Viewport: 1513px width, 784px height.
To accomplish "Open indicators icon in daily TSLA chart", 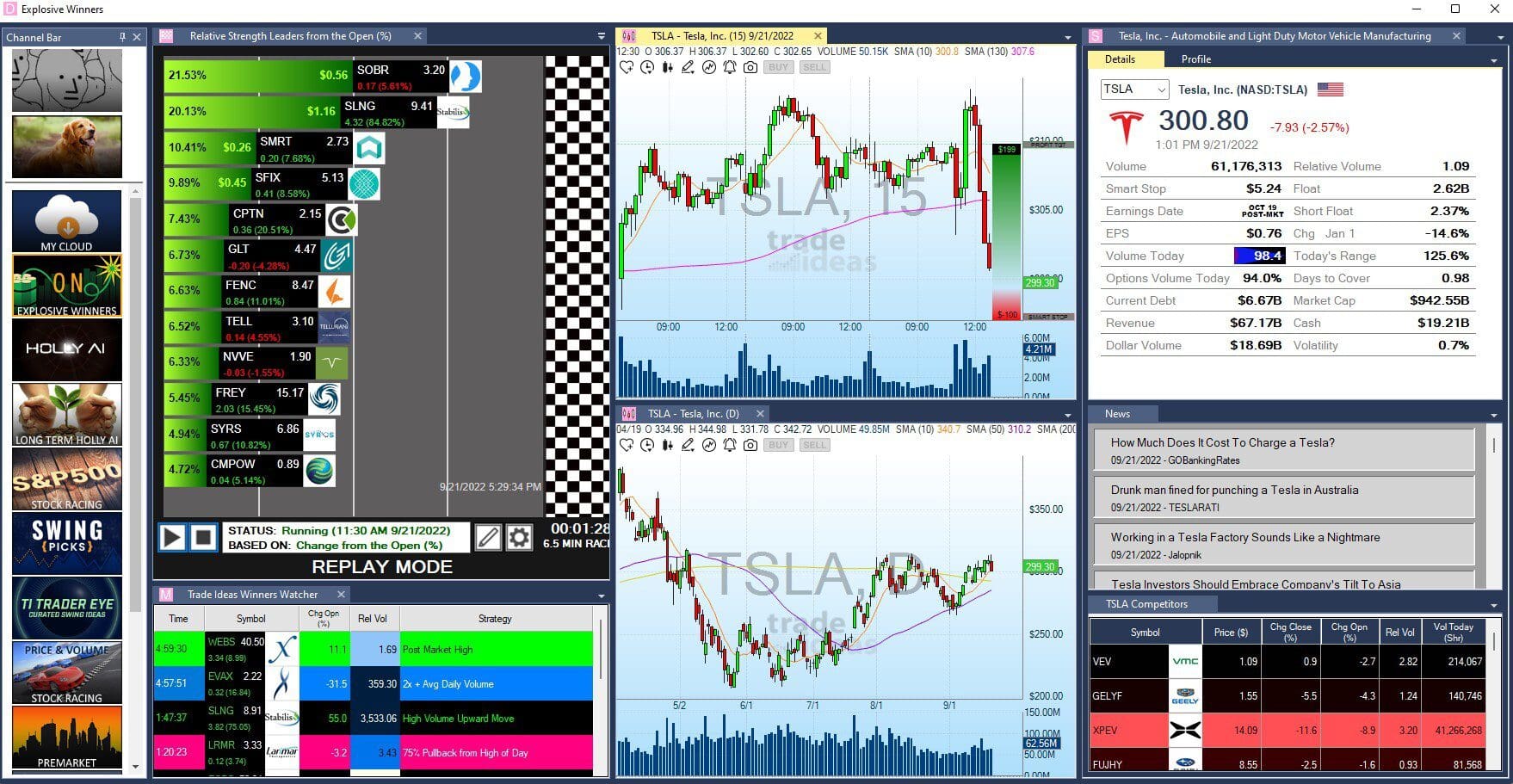I will click(x=709, y=445).
